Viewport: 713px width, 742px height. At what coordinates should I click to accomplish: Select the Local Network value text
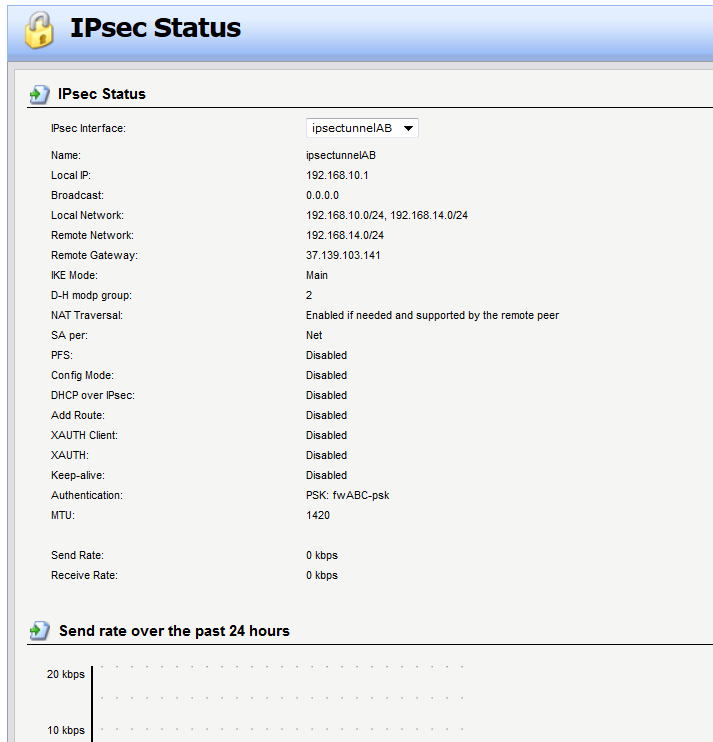386,215
